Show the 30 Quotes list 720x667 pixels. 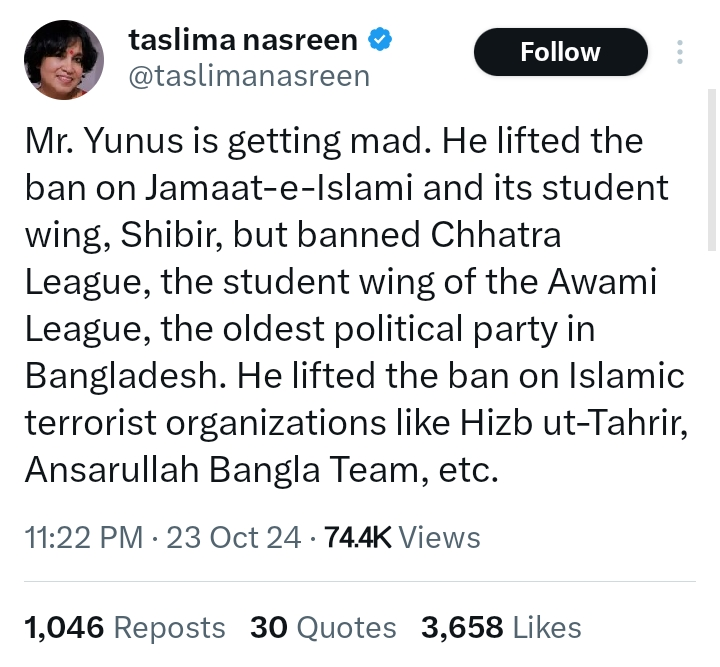(x=323, y=627)
